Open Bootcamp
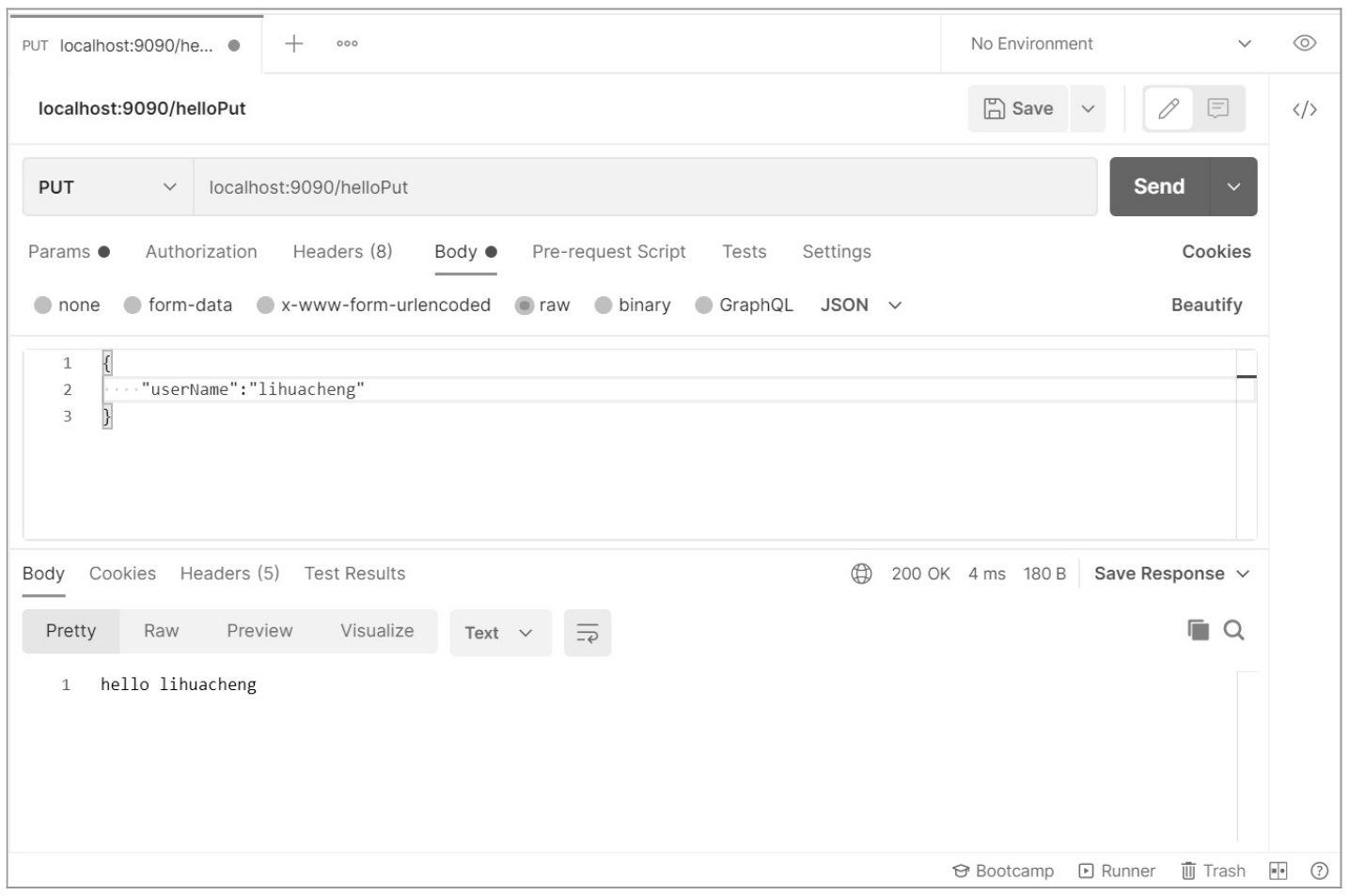The width and height of the screenshot is (1349, 896). [x=1005, y=871]
